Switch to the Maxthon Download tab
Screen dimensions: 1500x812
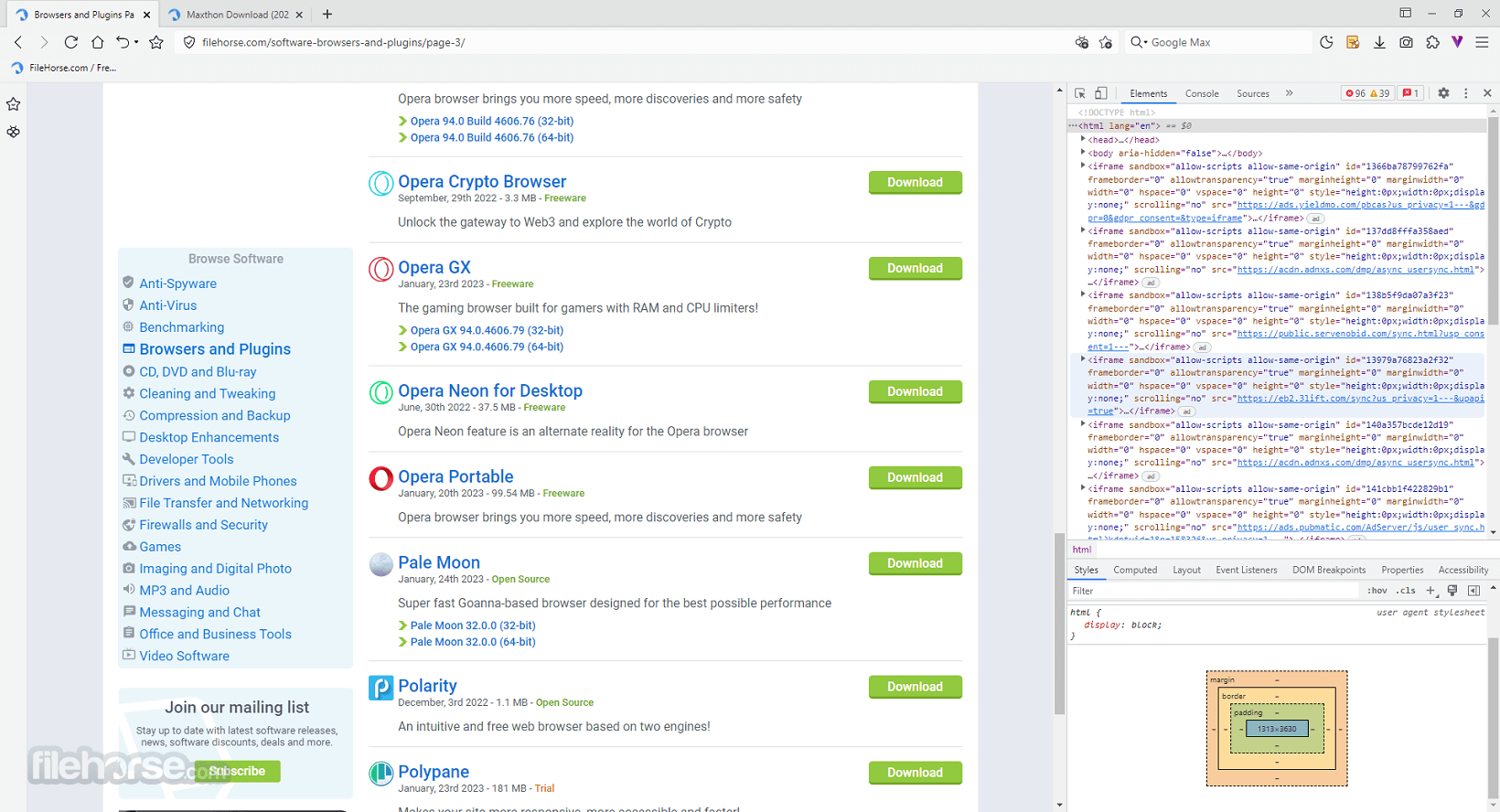point(236,15)
